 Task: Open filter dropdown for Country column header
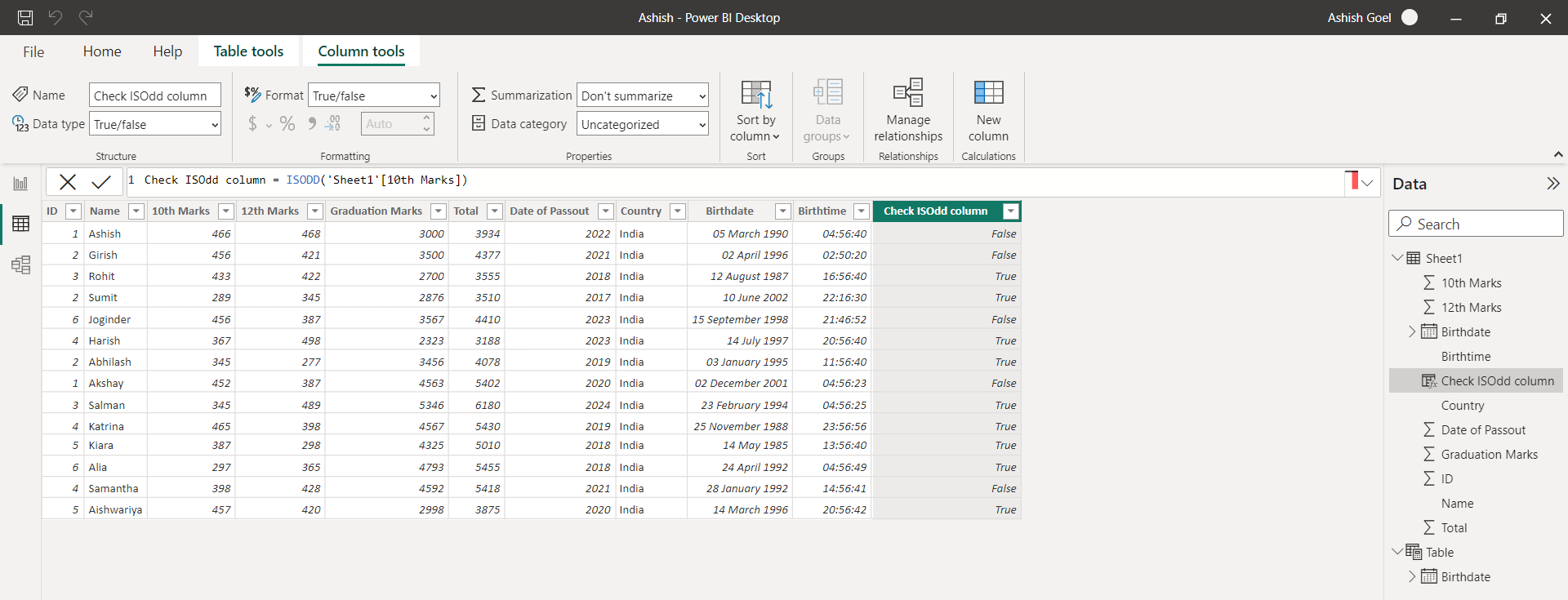[x=677, y=211]
